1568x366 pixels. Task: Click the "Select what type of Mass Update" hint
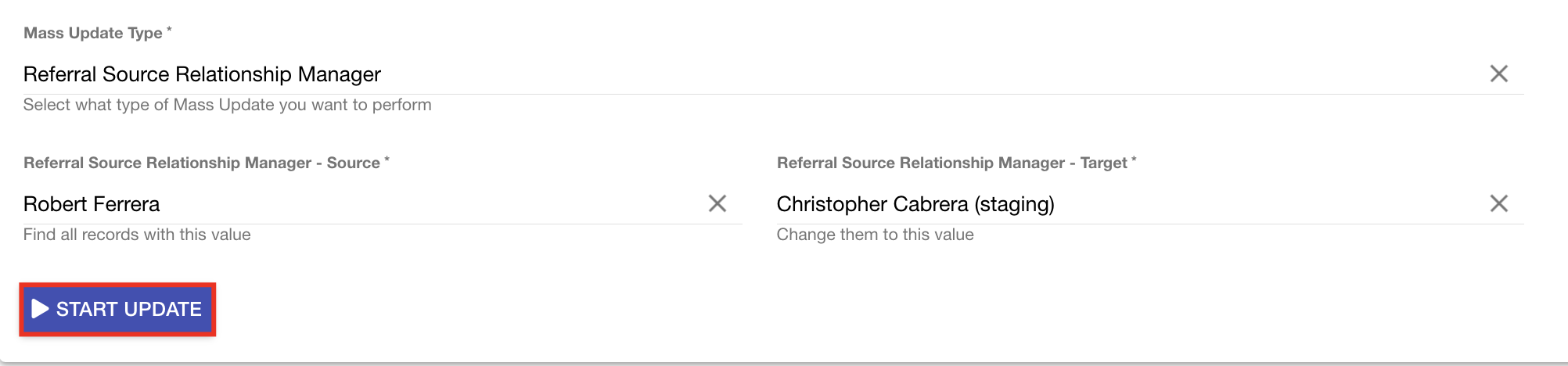click(x=227, y=105)
